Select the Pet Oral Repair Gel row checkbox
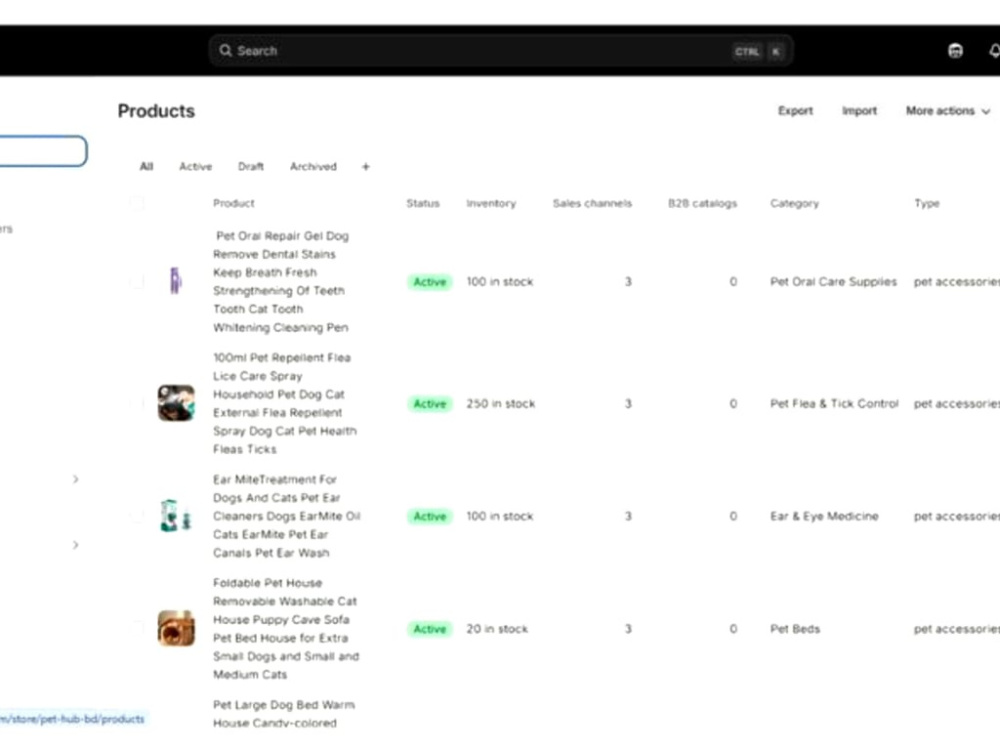The image size is (1000, 750). (136, 281)
